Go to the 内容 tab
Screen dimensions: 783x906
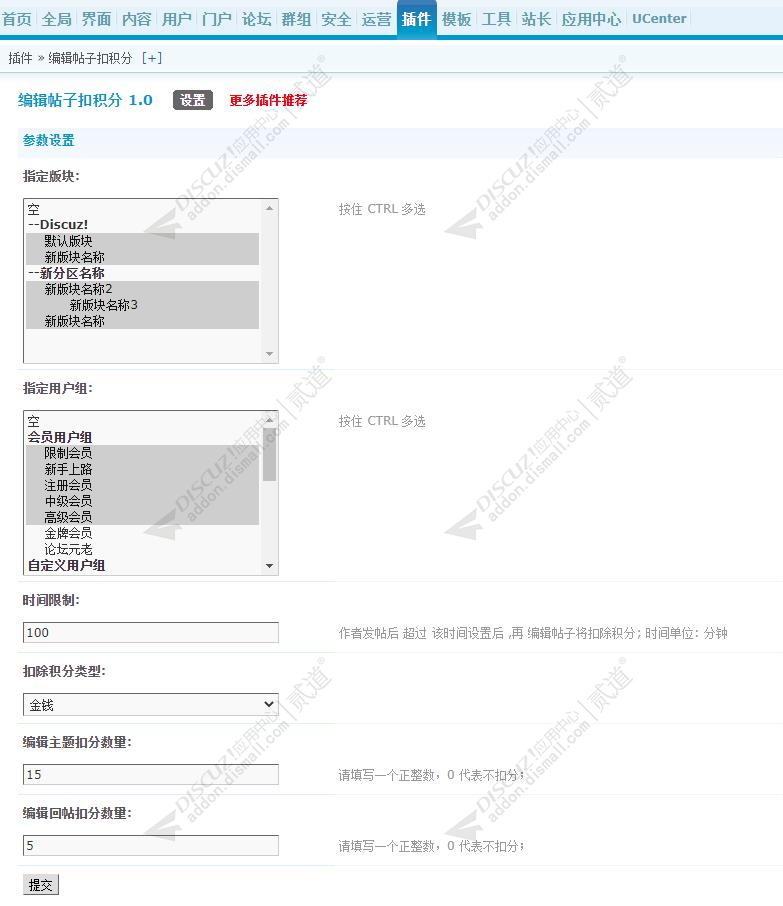tap(136, 19)
